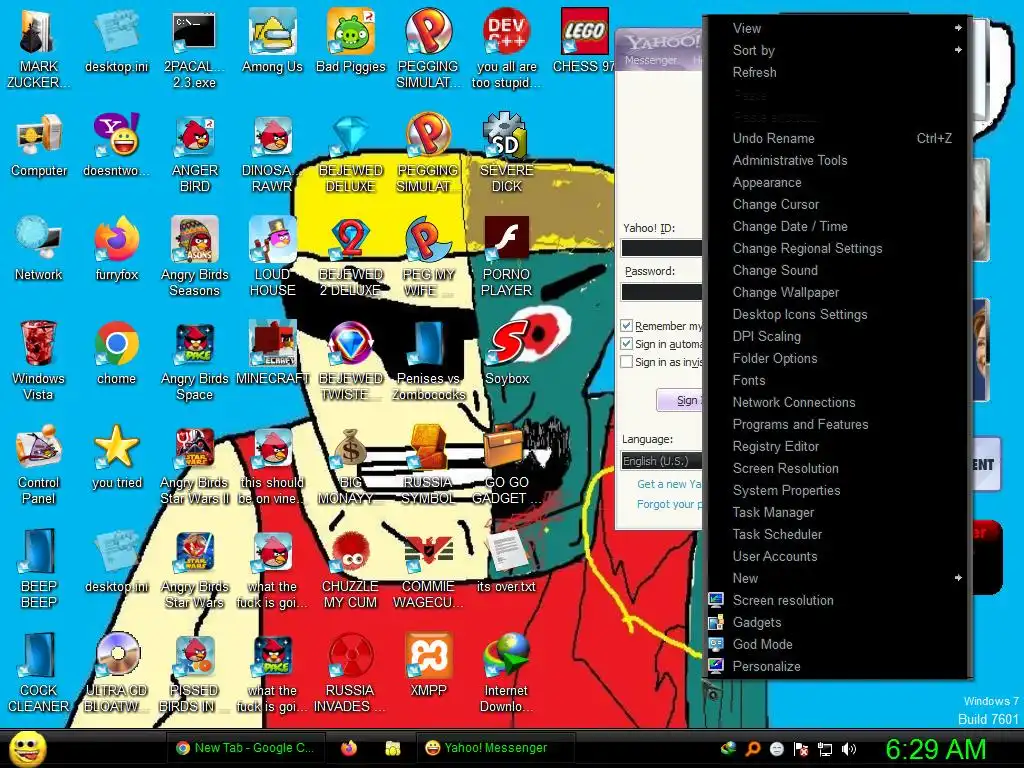Image resolution: width=1024 pixels, height=768 pixels.
Task: Launch the MINECRAFT desktop icon
Action: click(272, 353)
